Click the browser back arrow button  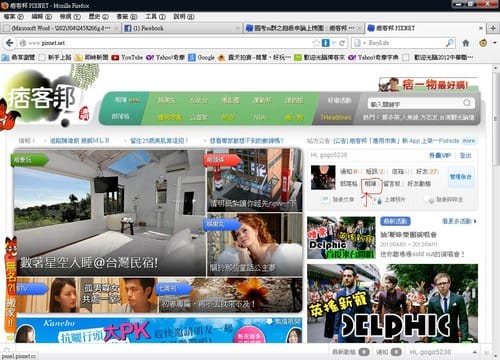pyautogui.click(x=9, y=43)
